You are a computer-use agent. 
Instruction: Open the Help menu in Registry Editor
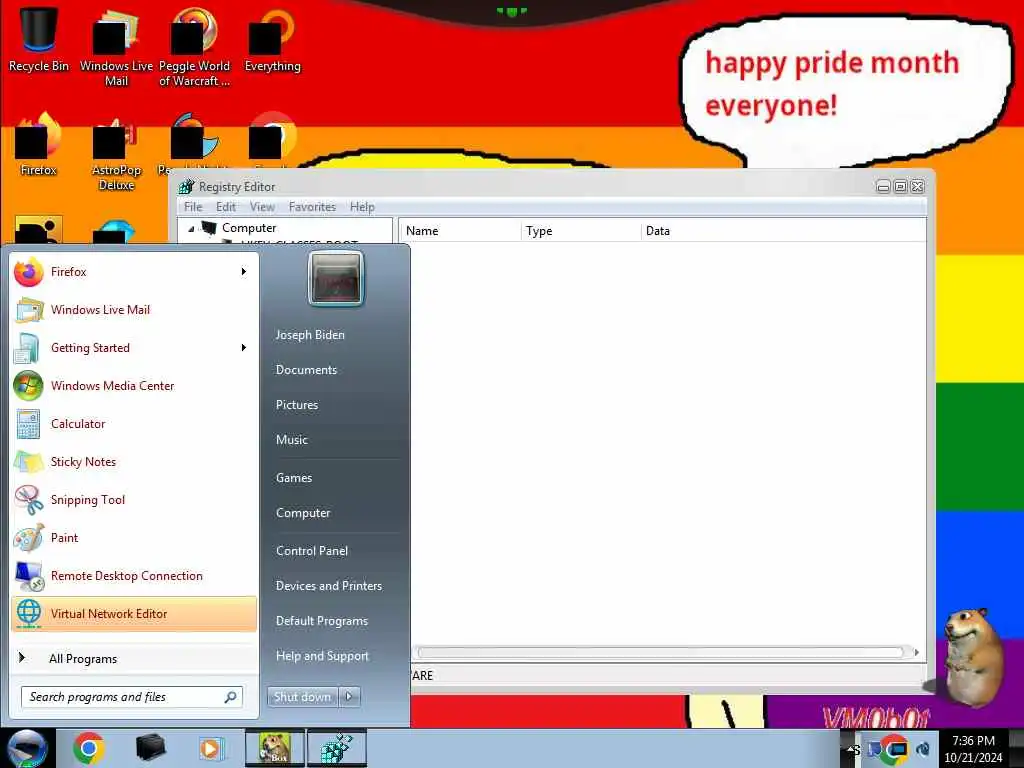(x=362, y=207)
